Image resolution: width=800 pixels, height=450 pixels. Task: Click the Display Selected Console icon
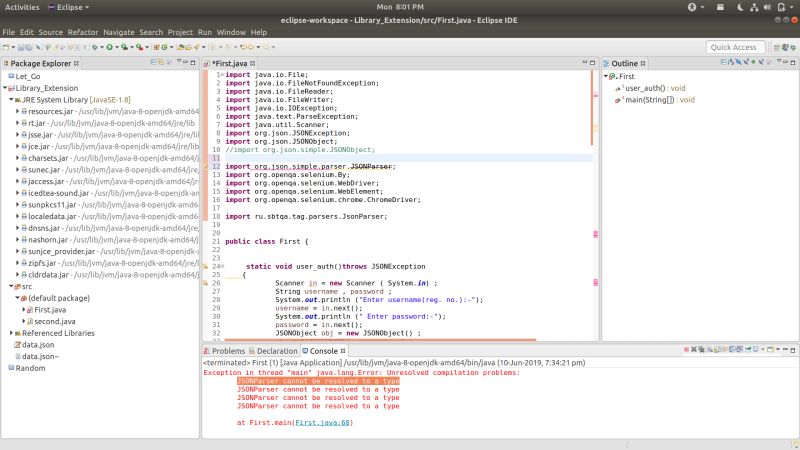(x=755, y=349)
